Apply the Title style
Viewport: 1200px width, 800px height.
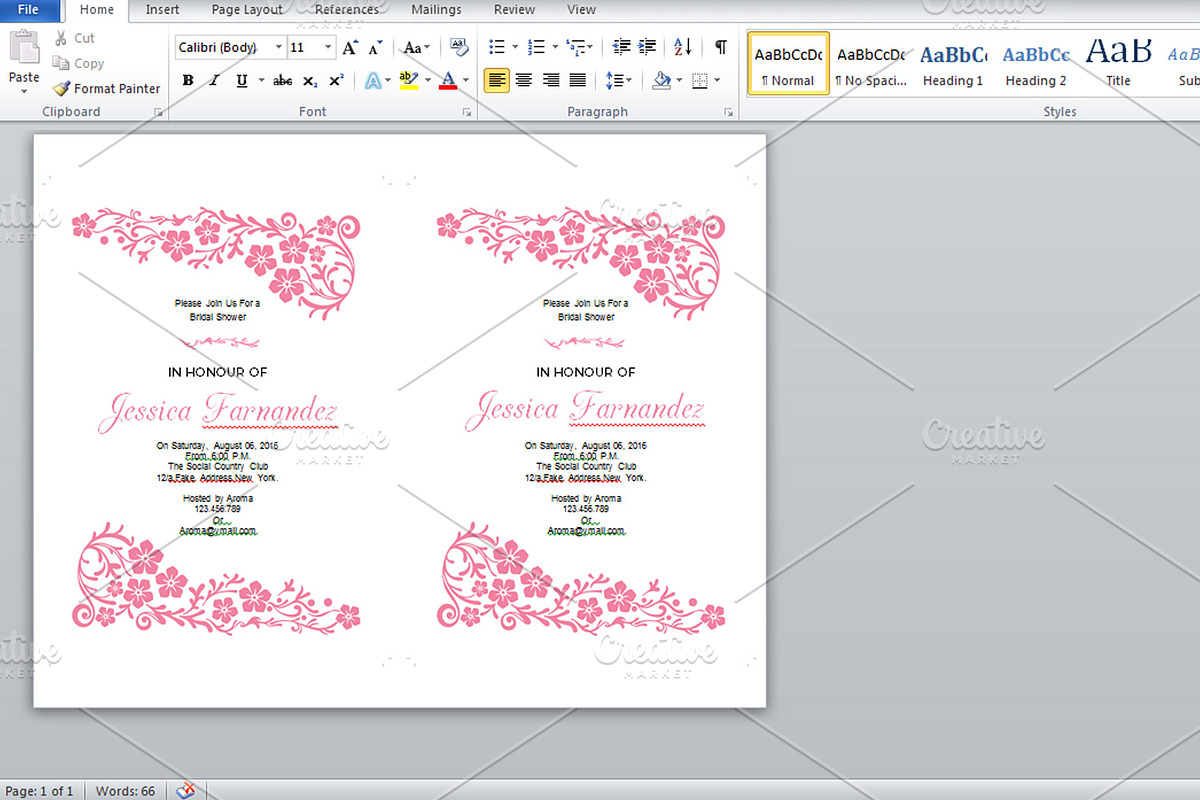[x=1118, y=63]
